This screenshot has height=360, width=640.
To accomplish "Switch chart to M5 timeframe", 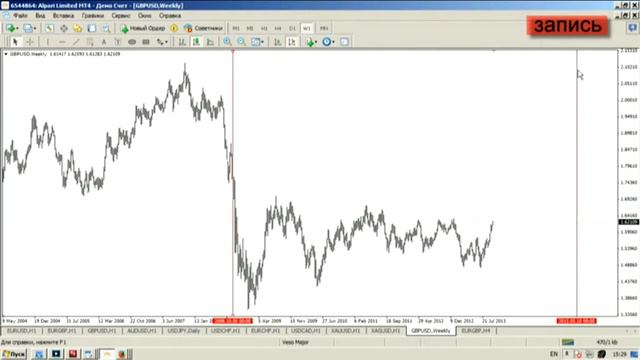I will point(250,28).
